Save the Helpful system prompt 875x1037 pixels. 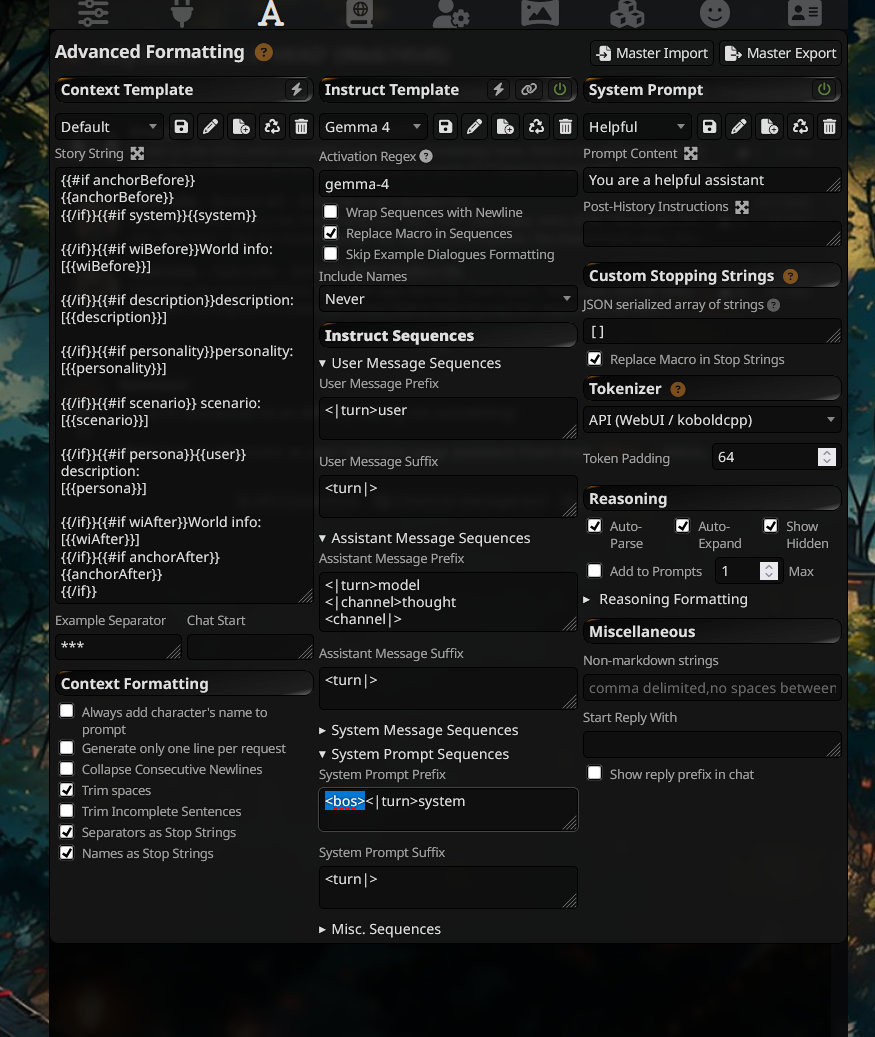coord(709,126)
